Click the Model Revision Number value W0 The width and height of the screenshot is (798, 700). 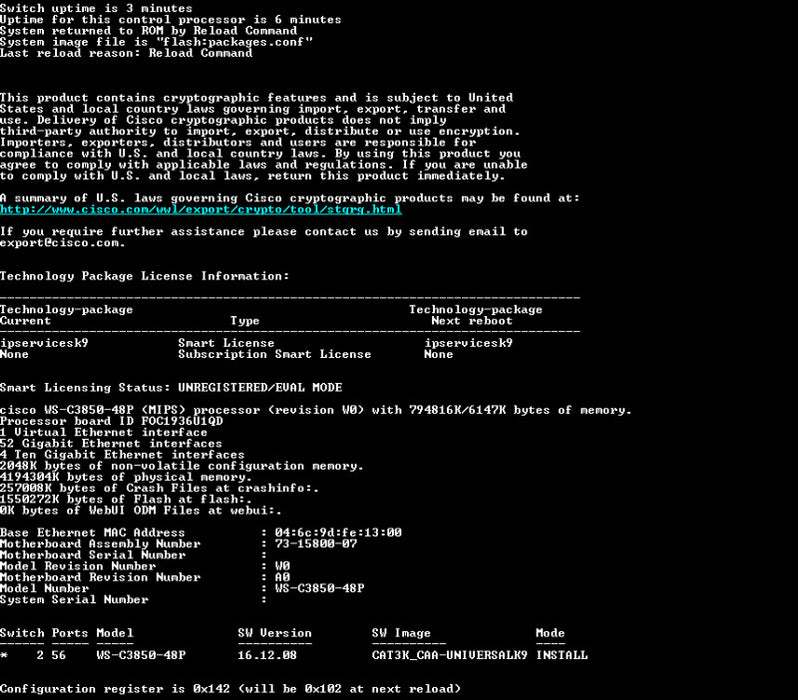click(x=282, y=566)
